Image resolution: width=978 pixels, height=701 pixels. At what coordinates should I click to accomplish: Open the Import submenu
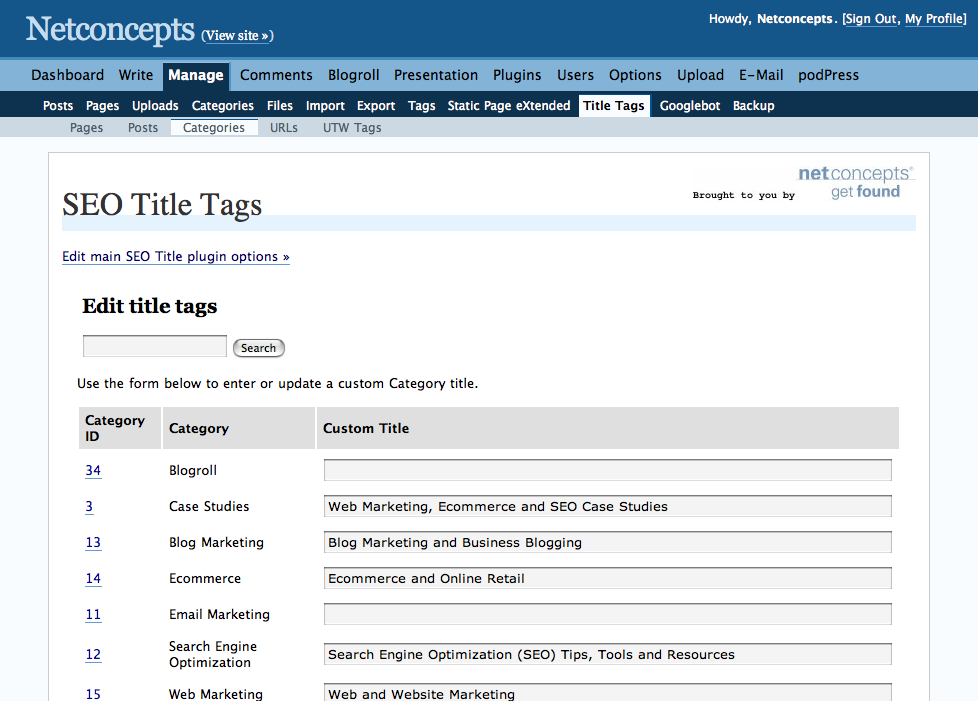[x=325, y=106]
